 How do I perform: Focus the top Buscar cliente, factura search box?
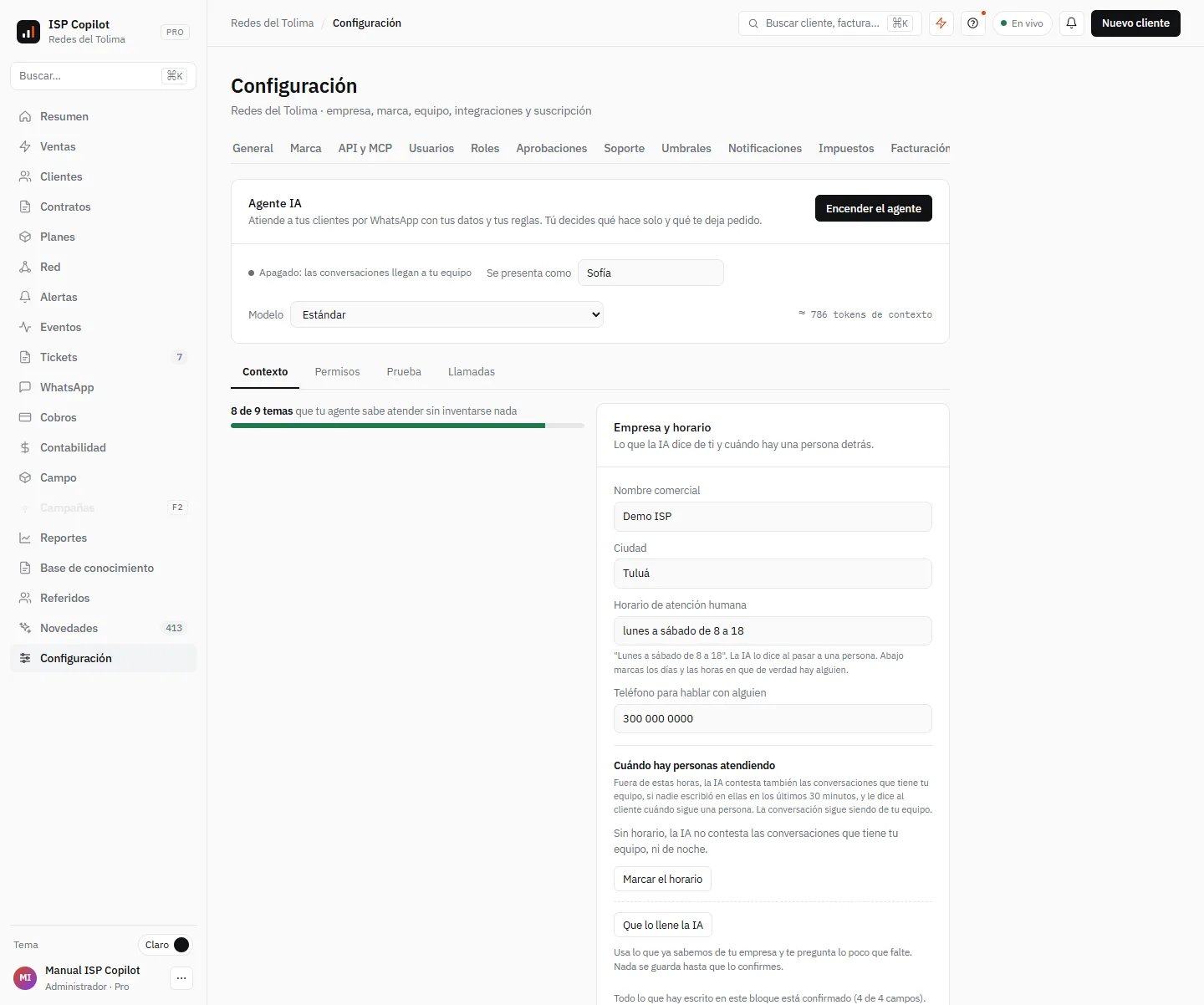(829, 23)
